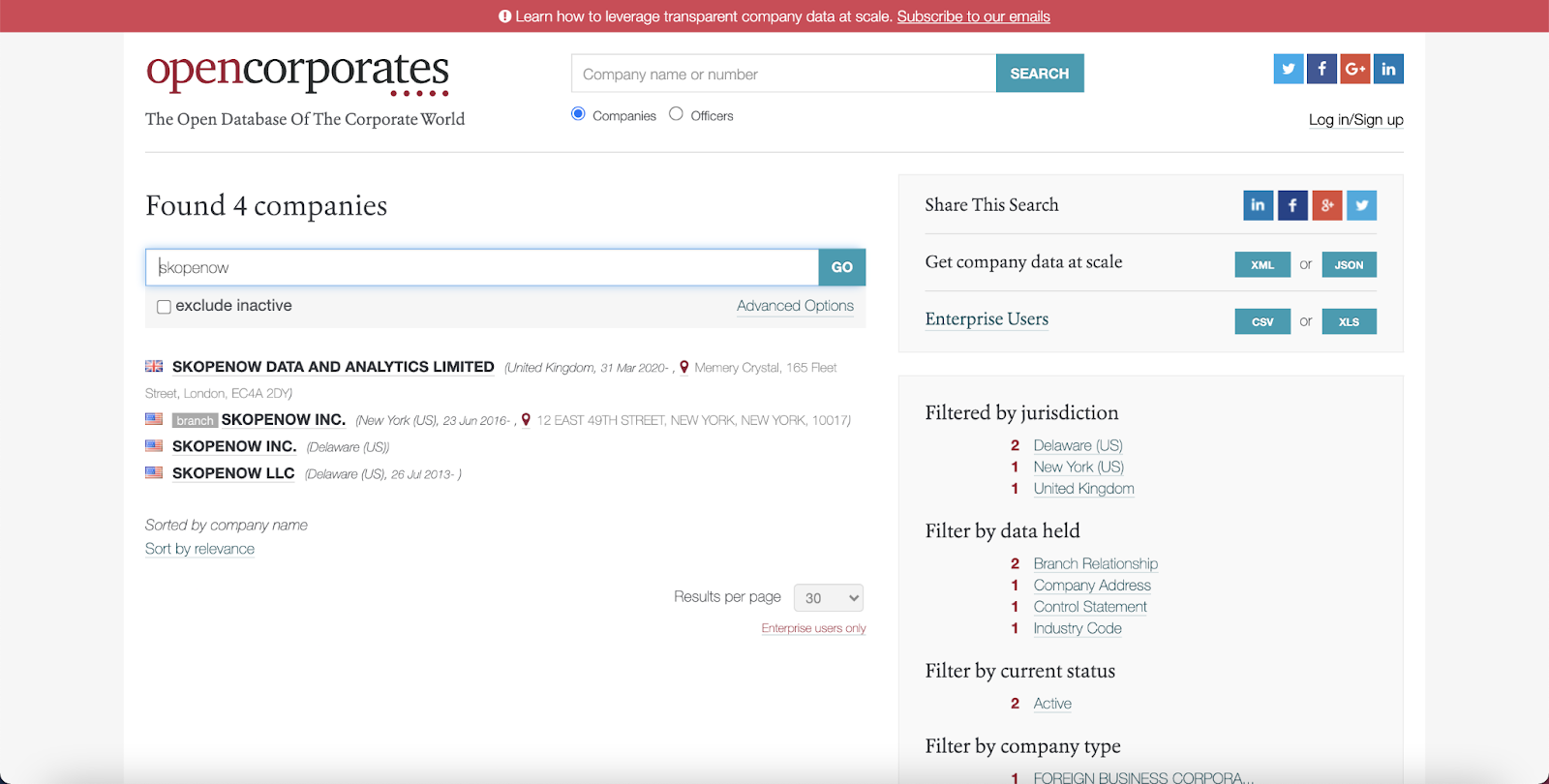
Task: Click the Share This Search heading
Action: [x=991, y=205]
